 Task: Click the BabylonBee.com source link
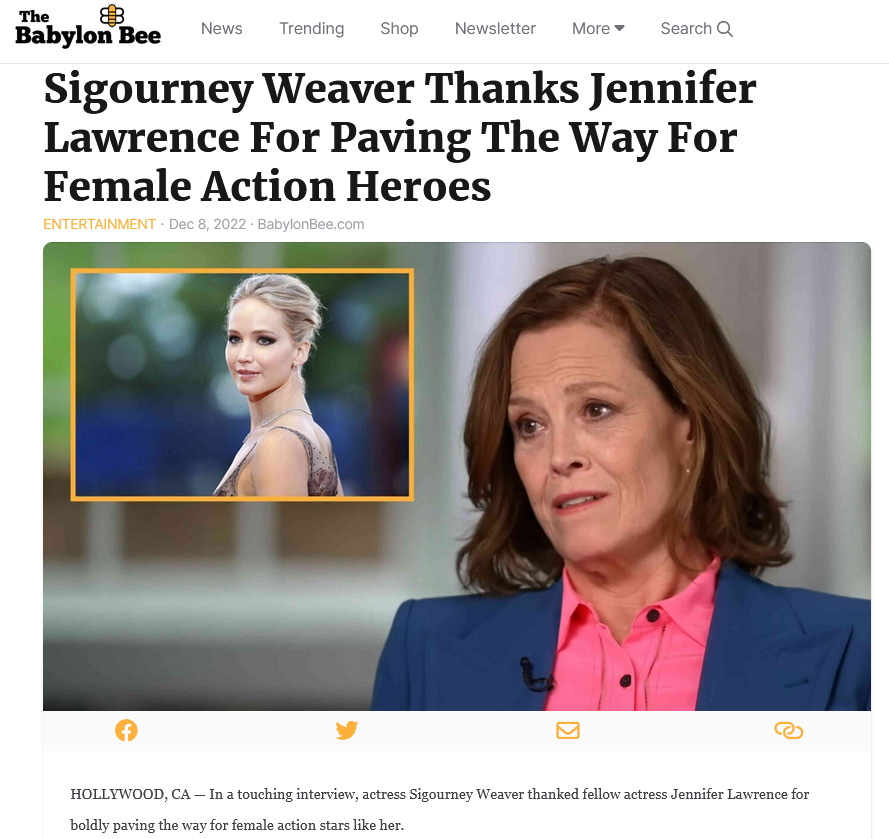tap(311, 224)
